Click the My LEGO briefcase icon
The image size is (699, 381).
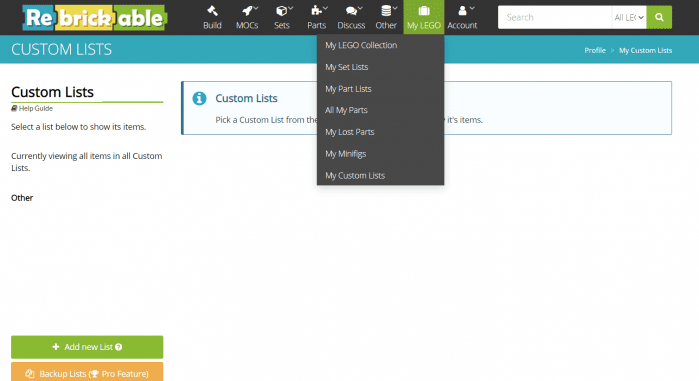tap(424, 11)
